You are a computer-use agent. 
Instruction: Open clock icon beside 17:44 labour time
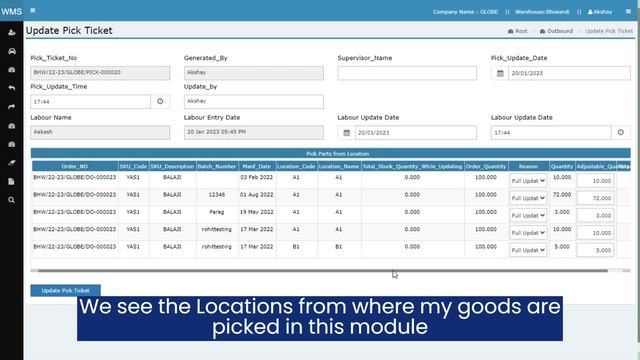pyautogui.click(x=621, y=132)
